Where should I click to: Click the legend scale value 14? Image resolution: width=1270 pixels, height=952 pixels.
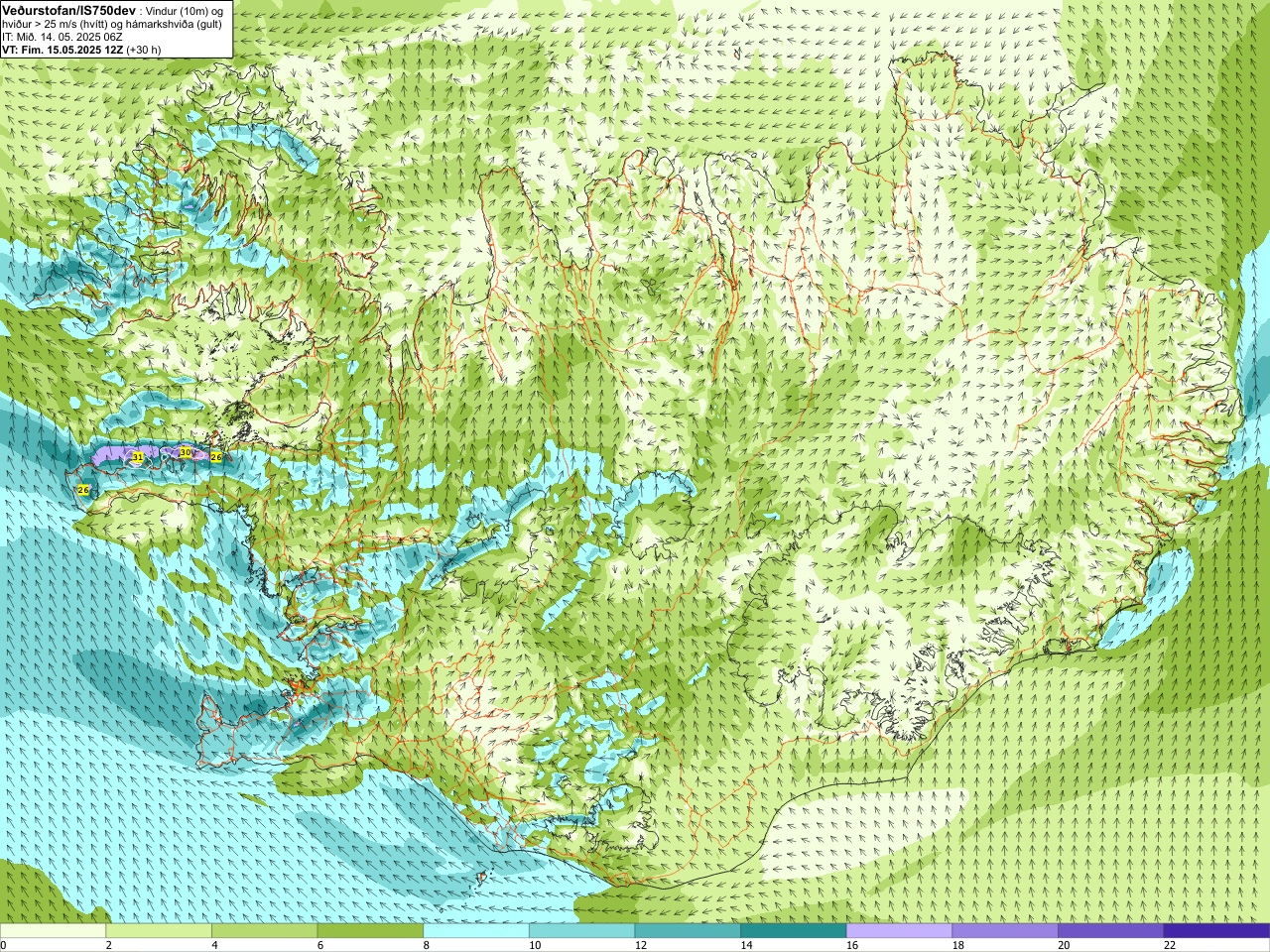[747, 945]
